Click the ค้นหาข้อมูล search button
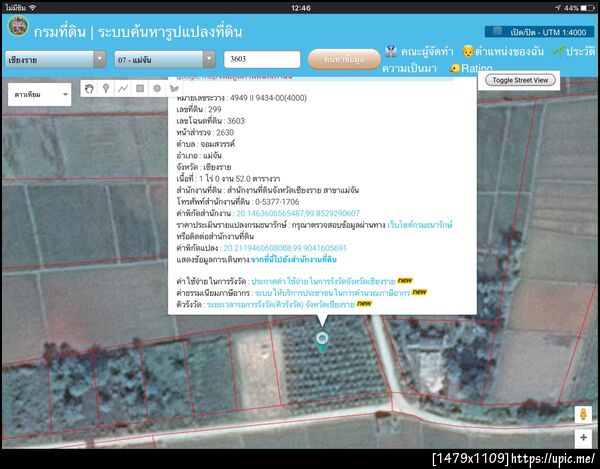600x469 pixels. pos(344,59)
